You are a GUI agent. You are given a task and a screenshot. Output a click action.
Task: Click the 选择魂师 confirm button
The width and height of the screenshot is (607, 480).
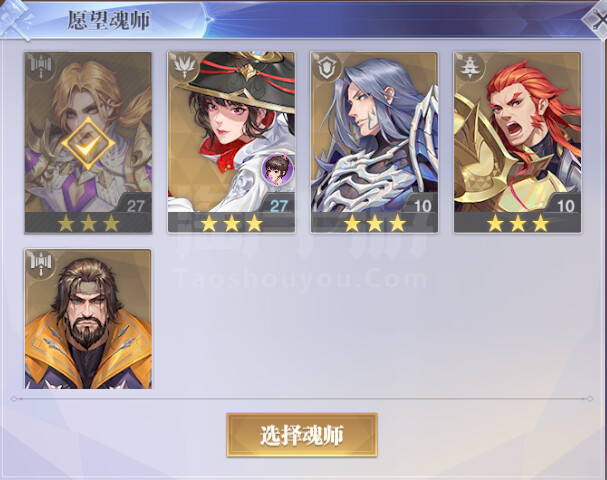[x=302, y=435]
